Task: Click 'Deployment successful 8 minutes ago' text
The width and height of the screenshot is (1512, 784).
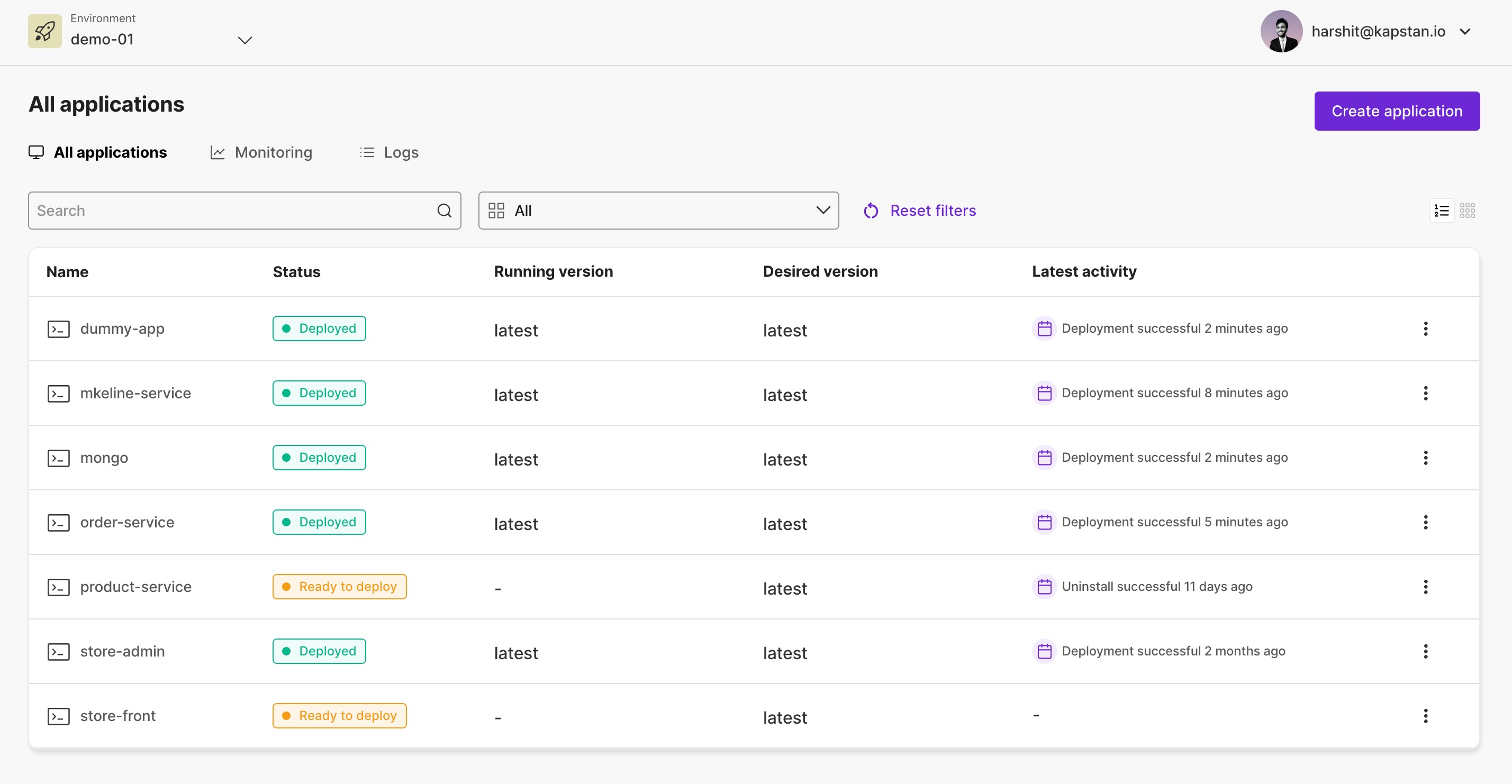Action: tap(1174, 393)
